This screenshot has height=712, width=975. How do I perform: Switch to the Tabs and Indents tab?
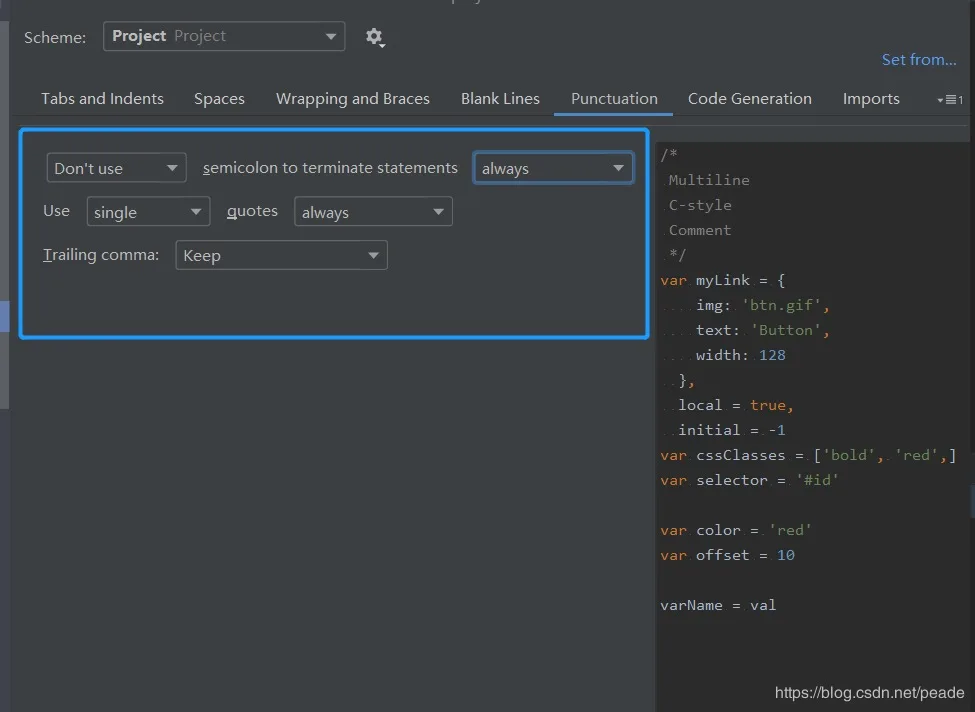click(102, 99)
